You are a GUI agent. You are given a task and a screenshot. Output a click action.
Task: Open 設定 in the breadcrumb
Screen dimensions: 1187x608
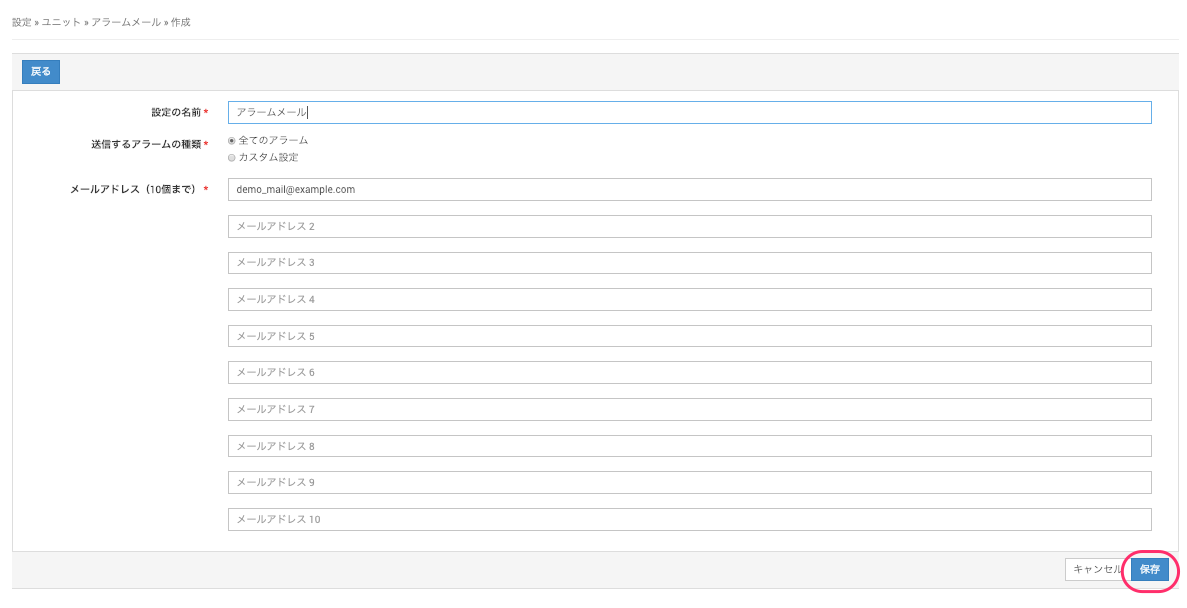[21, 22]
